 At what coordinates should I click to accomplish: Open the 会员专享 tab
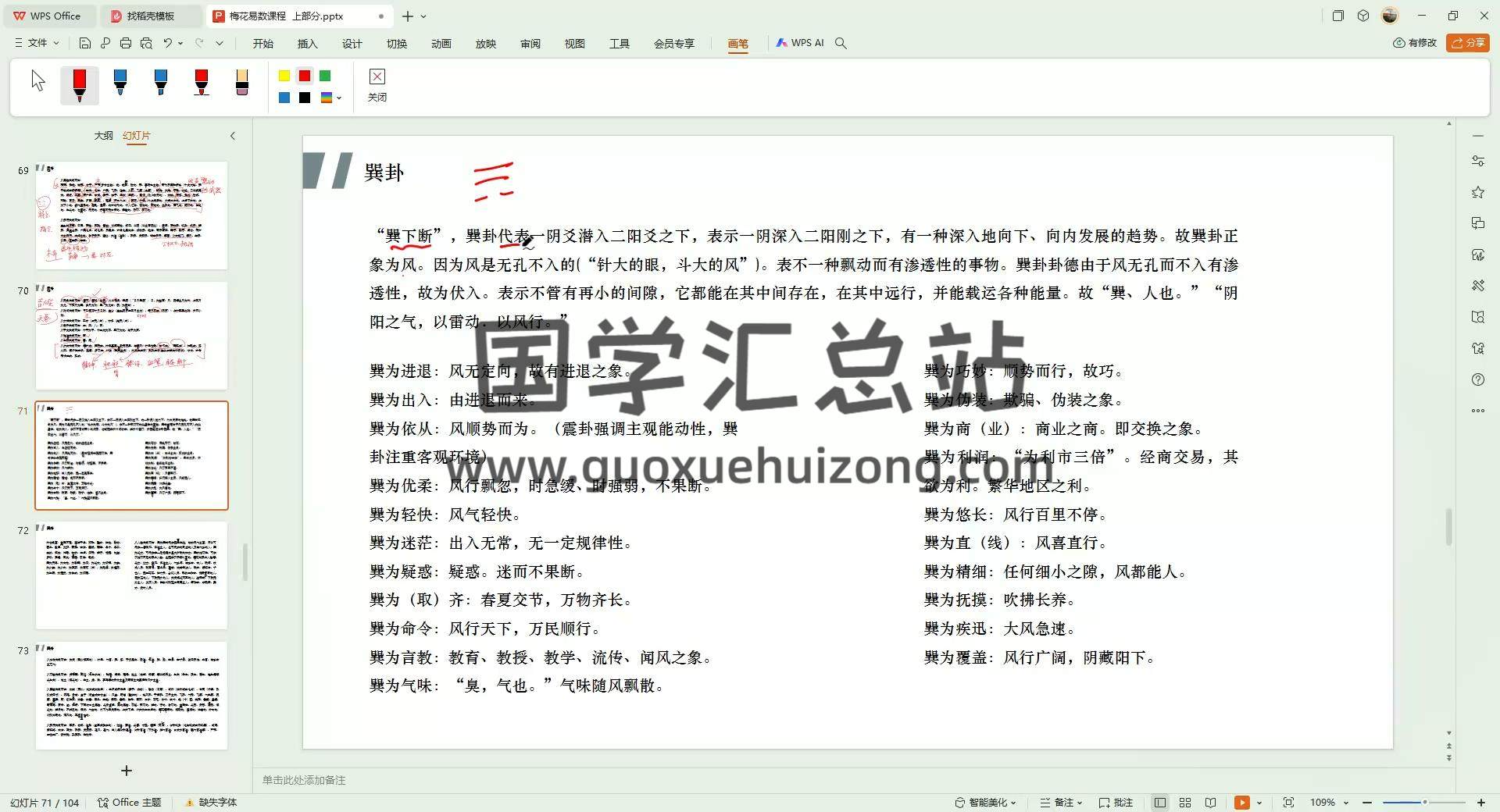point(674,44)
